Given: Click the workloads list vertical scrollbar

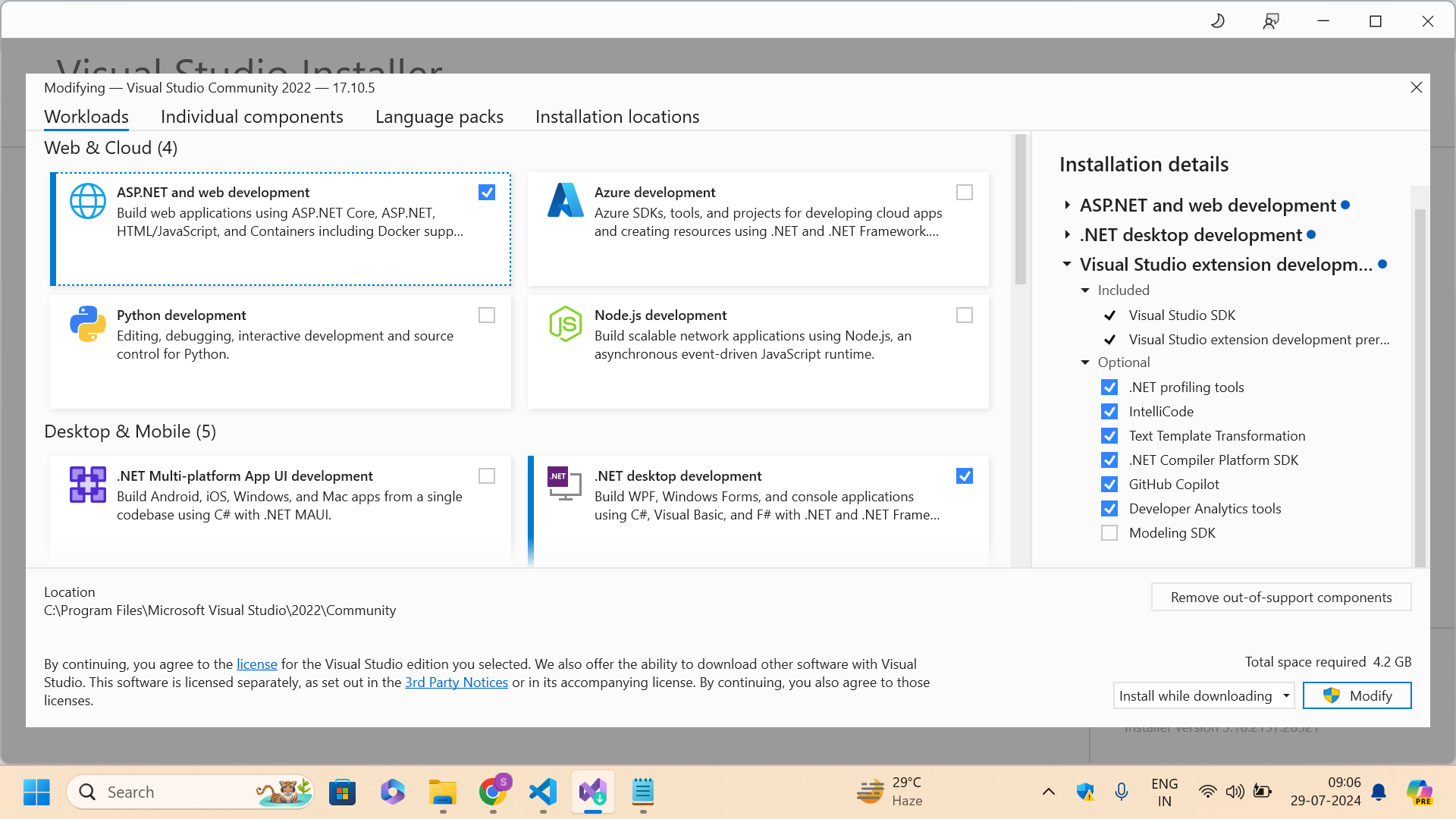Looking at the screenshot, I should pyautogui.click(x=1021, y=210).
